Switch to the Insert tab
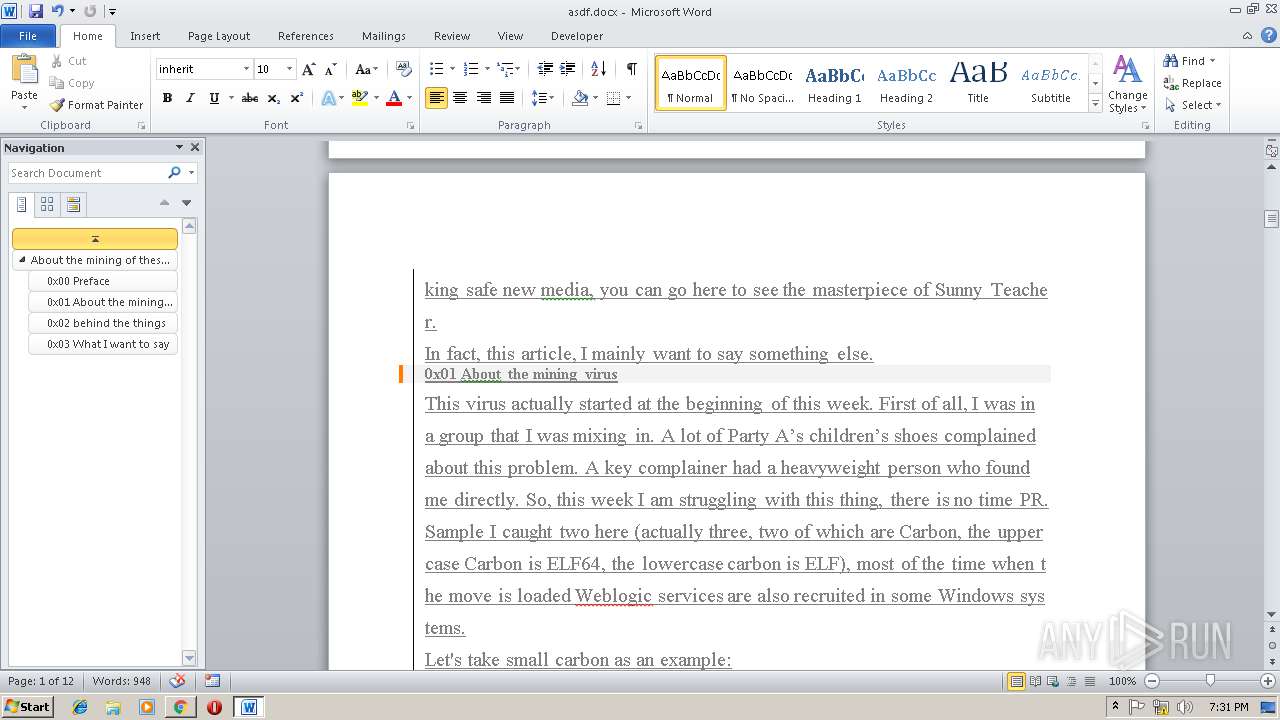Screen dimensions: 1280x720 click(145, 36)
